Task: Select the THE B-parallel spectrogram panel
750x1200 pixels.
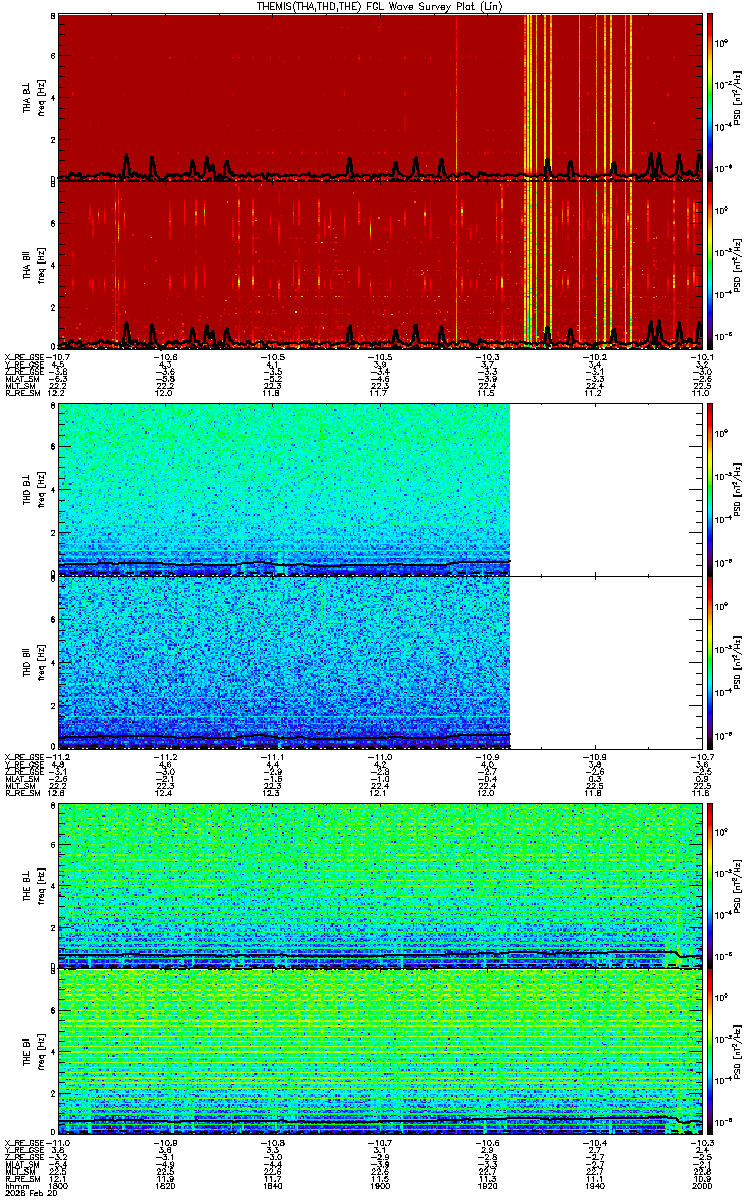Action: coord(380,1052)
